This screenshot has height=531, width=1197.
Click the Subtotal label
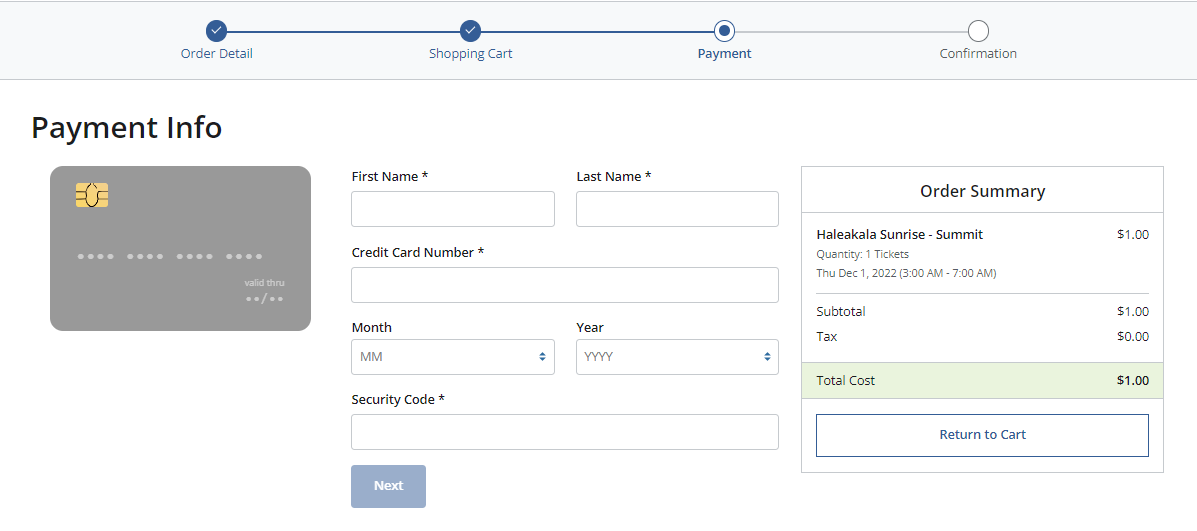[x=840, y=311]
